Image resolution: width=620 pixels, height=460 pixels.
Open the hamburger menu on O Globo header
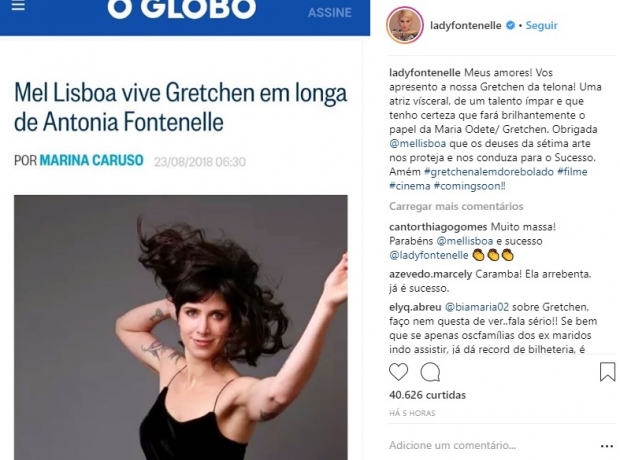point(18,6)
